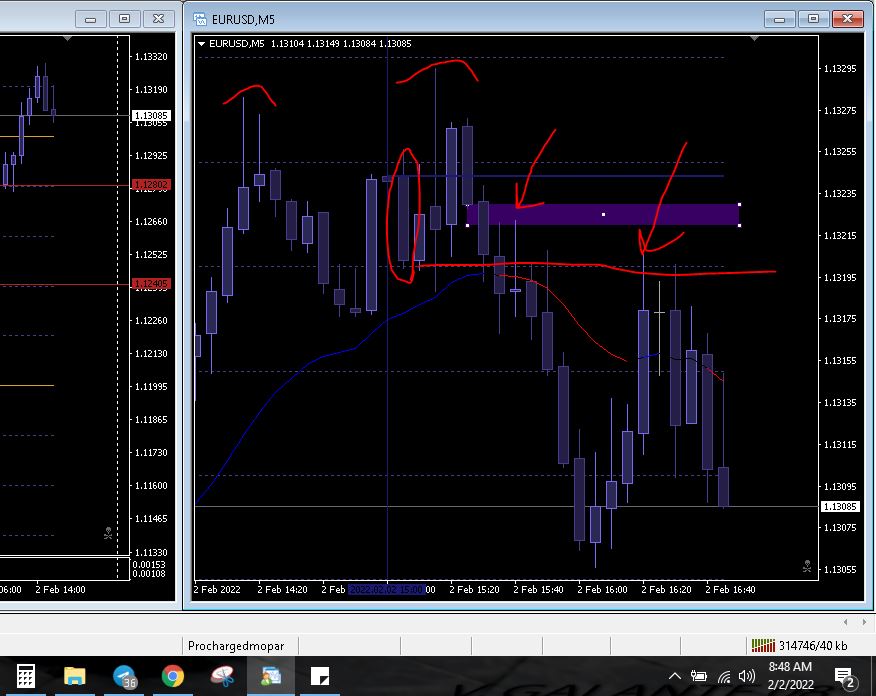This screenshot has width=876, height=696.
Task: Click the red 1.12405 price label
Action: tap(151, 284)
